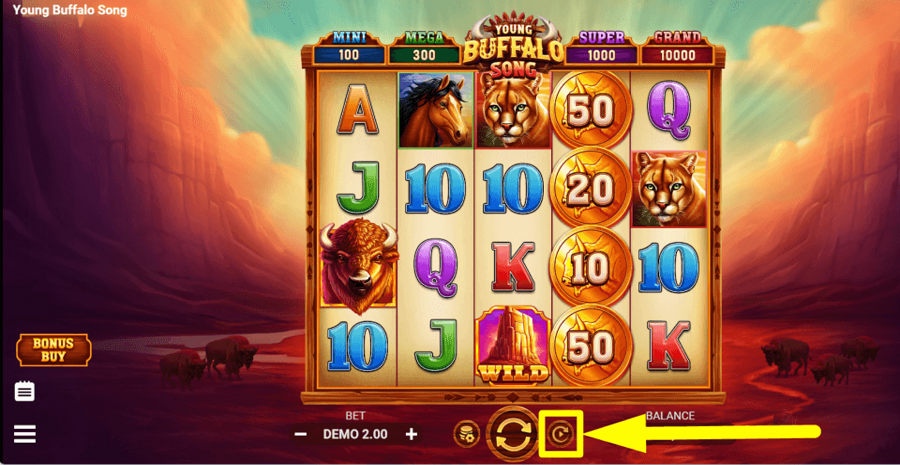The image size is (900, 465).
Task: Decrease the bet with the minus button
Action: [300, 434]
